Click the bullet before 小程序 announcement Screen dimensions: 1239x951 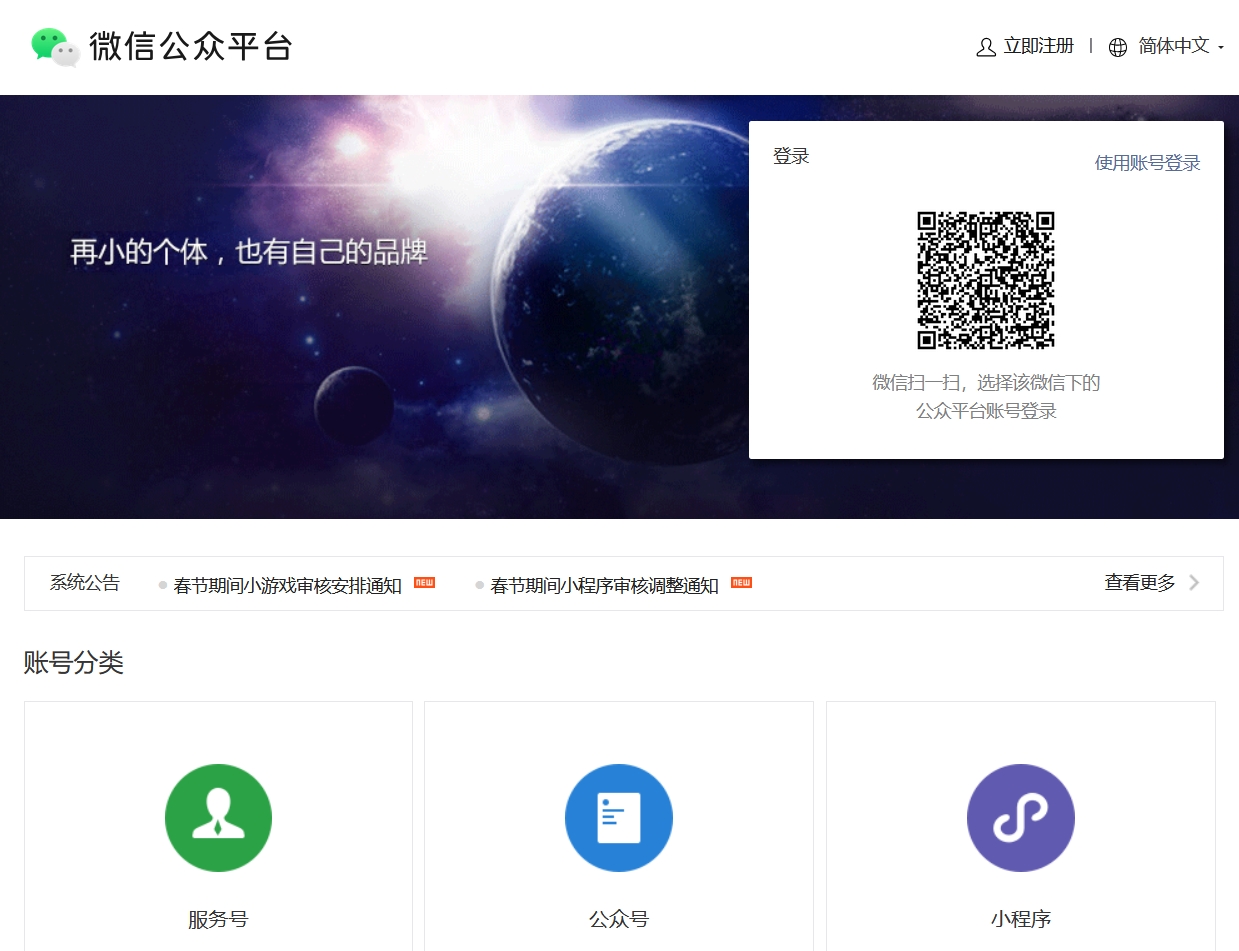[478, 585]
